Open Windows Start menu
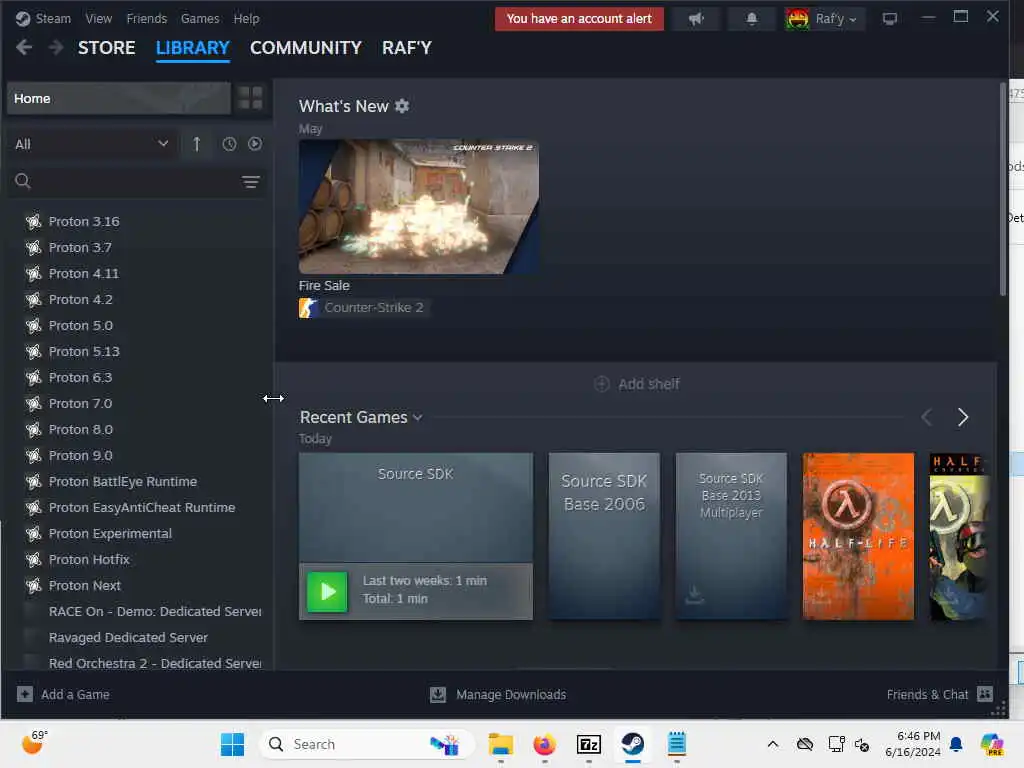The height and width of the screenshot is (768, 1024). click(232, 744)
